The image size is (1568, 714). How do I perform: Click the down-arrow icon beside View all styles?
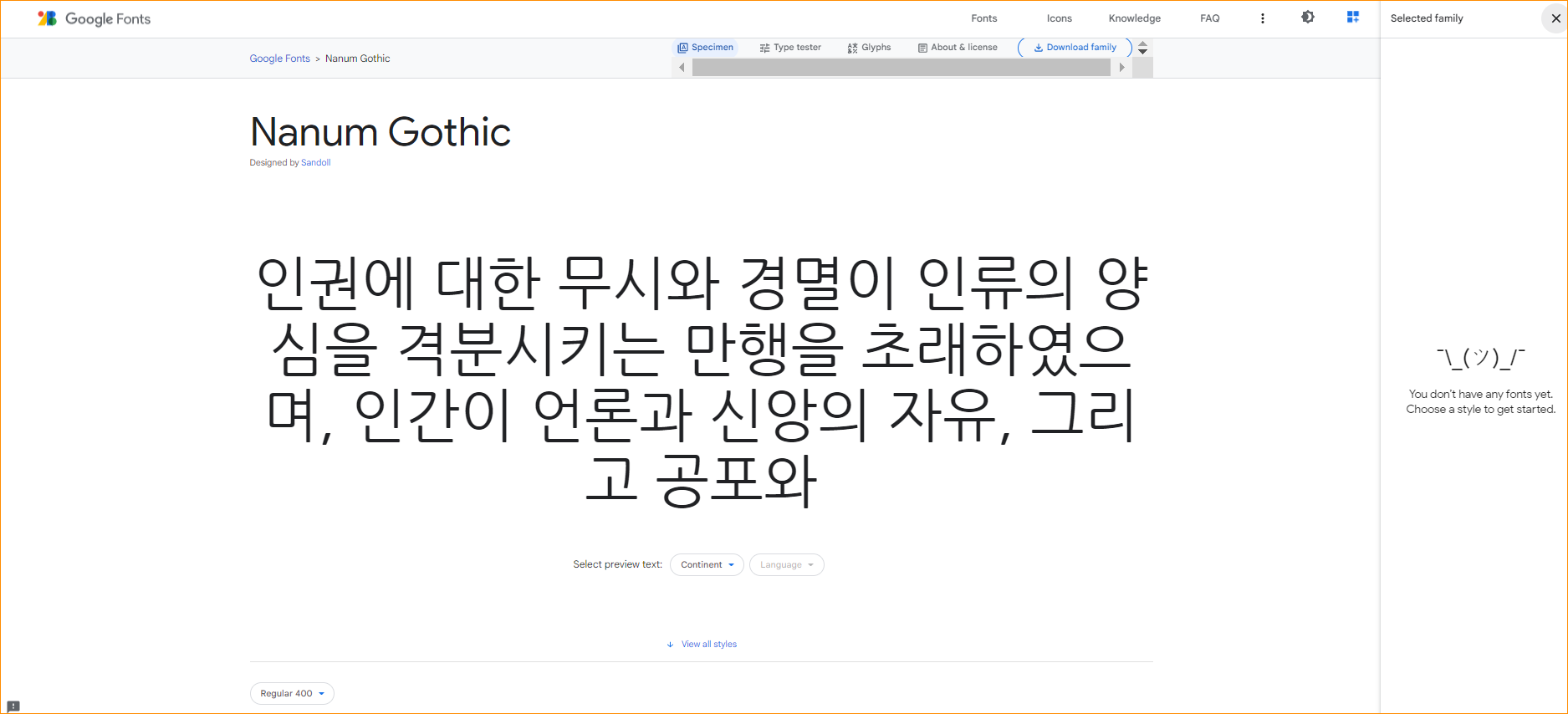(670, 645)
